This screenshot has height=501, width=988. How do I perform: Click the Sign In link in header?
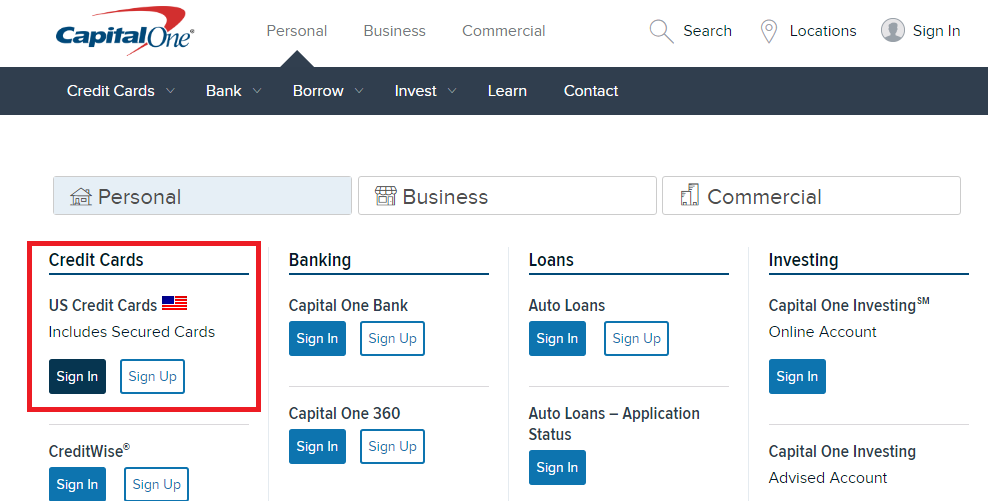(x=936, y=31)
